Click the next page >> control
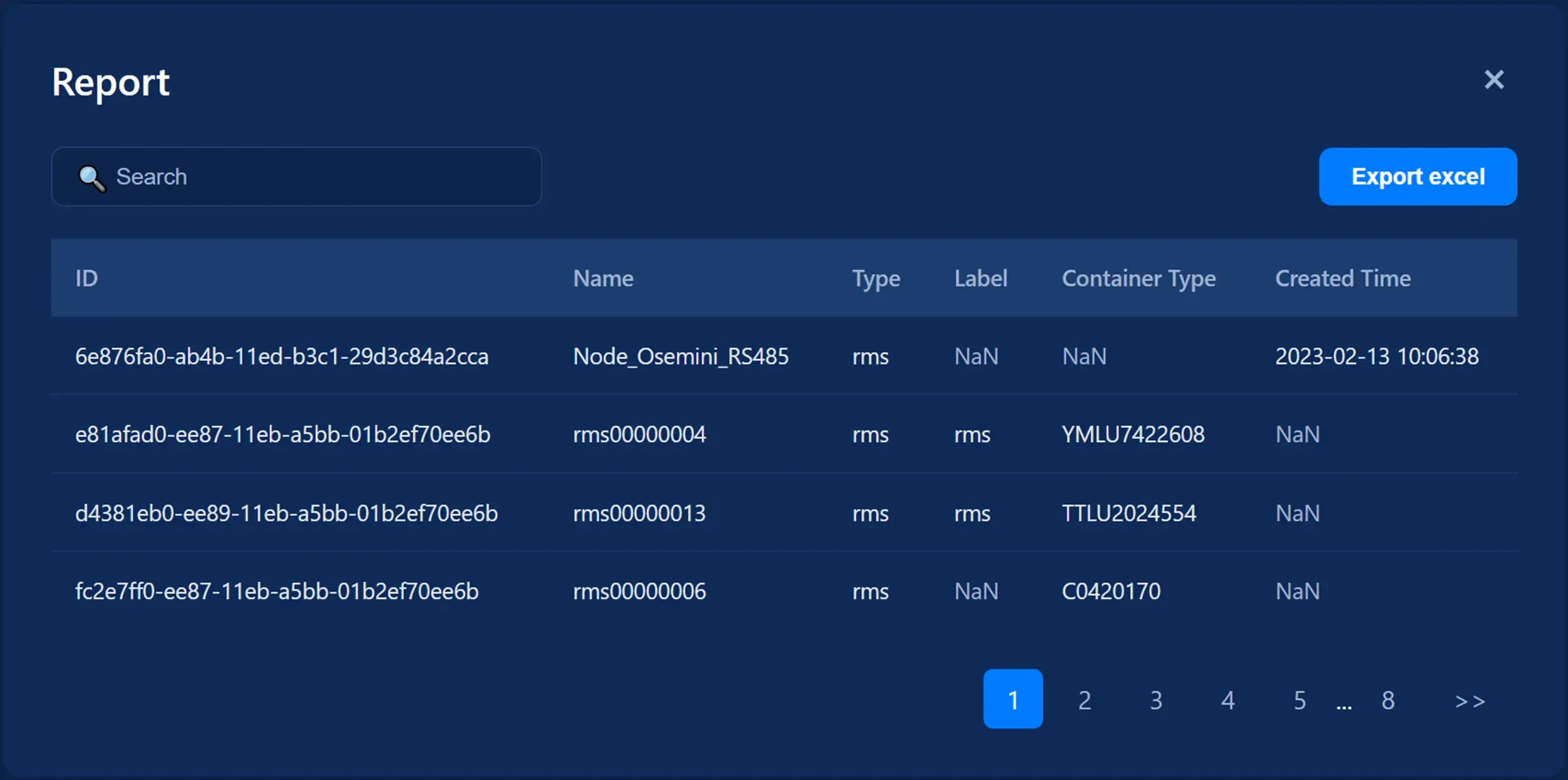This screenshot has height=780, width=1568. pyautogui.click(x=1471, y=699)
